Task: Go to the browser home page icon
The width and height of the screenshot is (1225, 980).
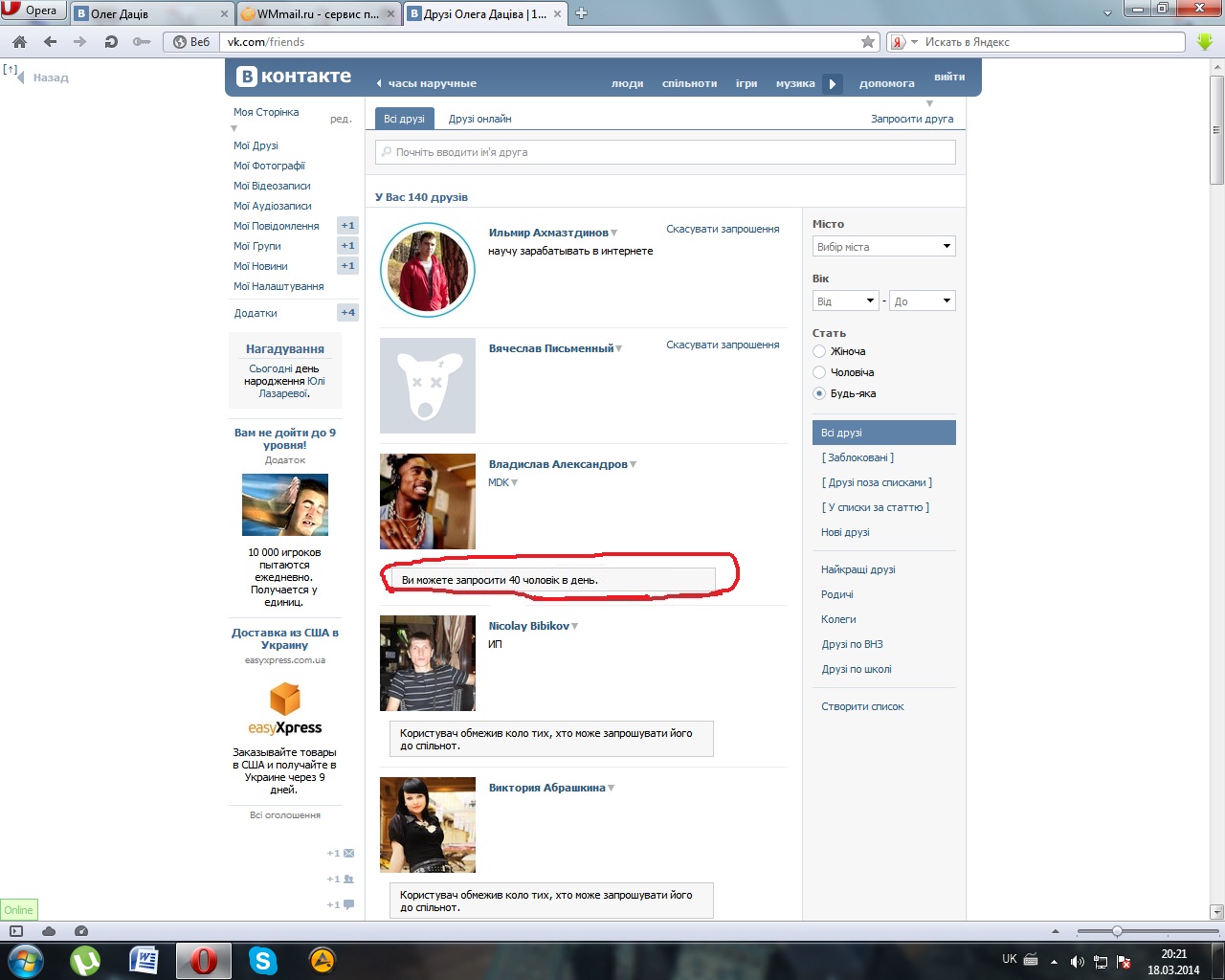Action: click(20, 42)
